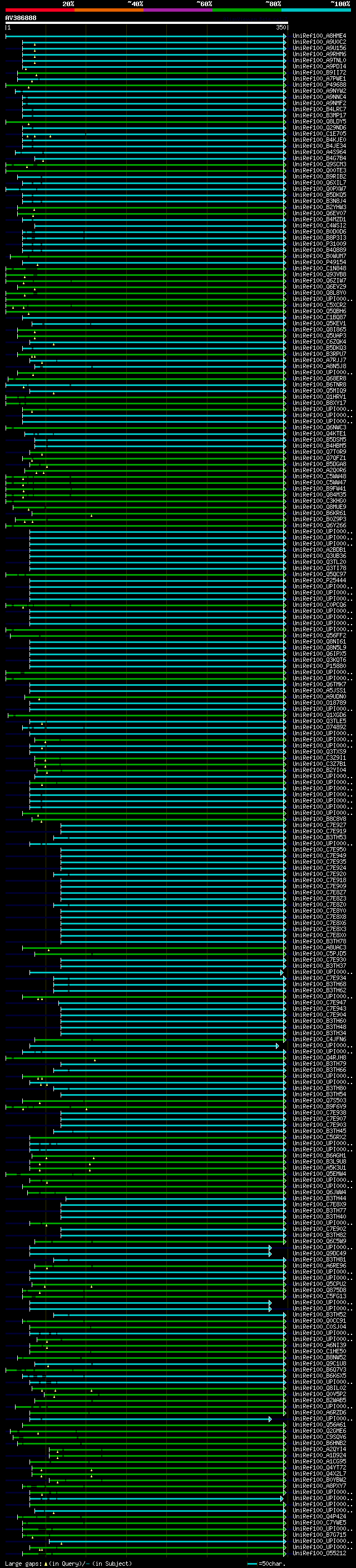
Task: Click the cyan =50char scale icon
Action: pyautogui.click(x=252, y=1563)
